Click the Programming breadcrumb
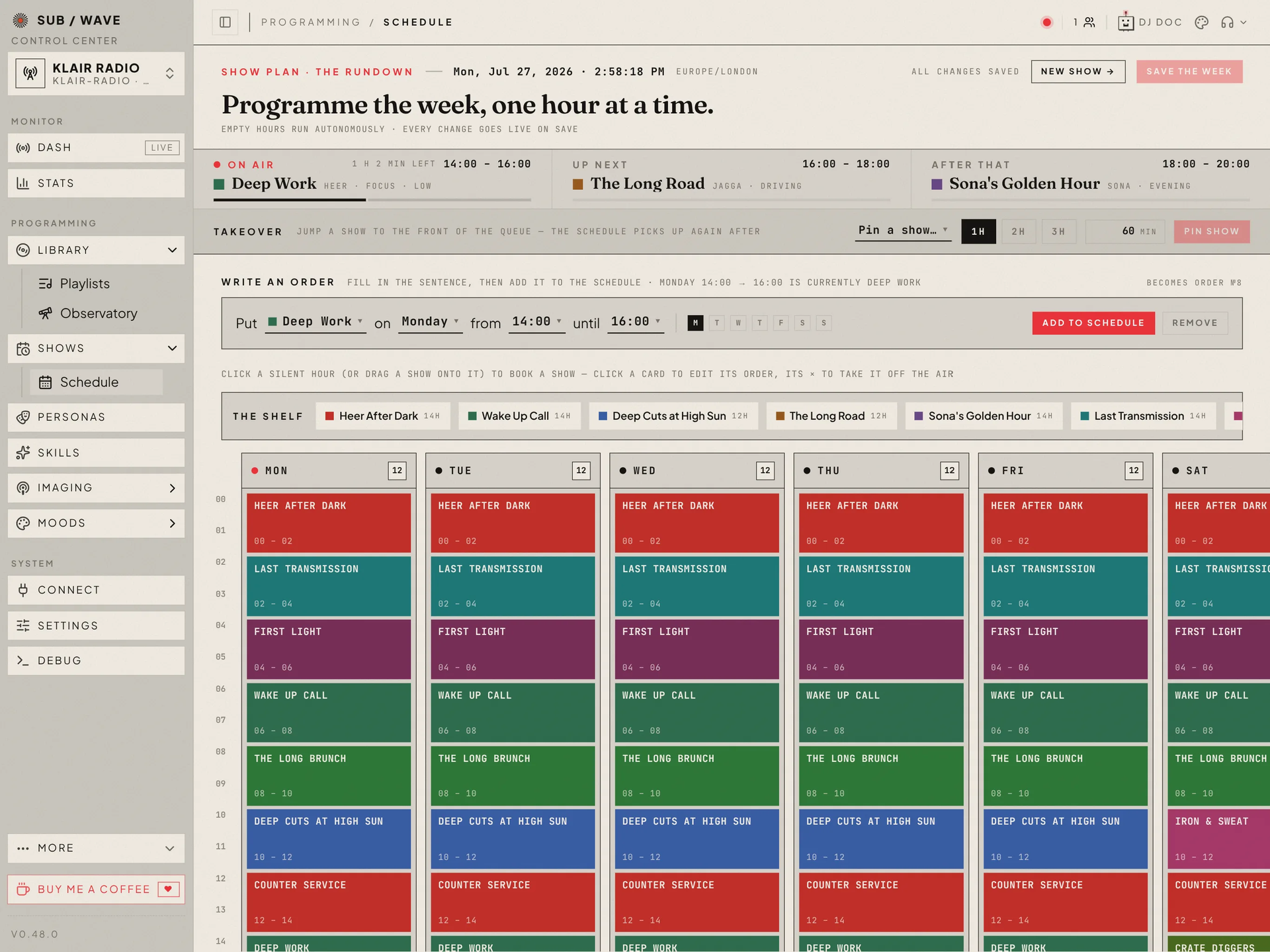1270x952 pixels. coord(311,22)
